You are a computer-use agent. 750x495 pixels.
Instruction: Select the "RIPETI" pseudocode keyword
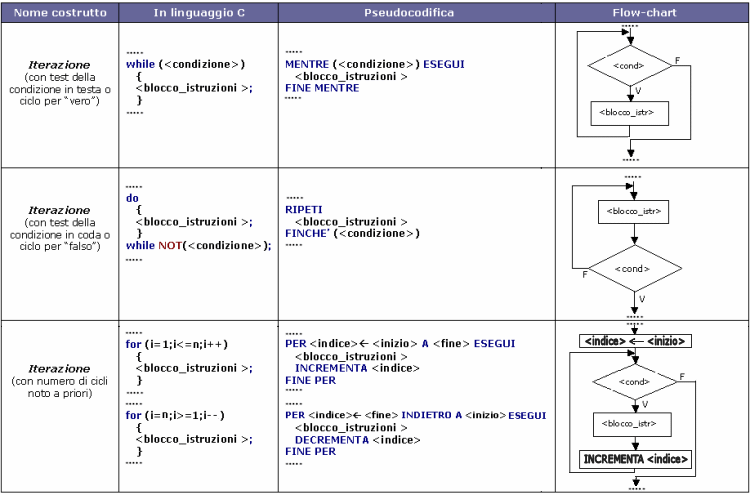click(x=304, y=209)
